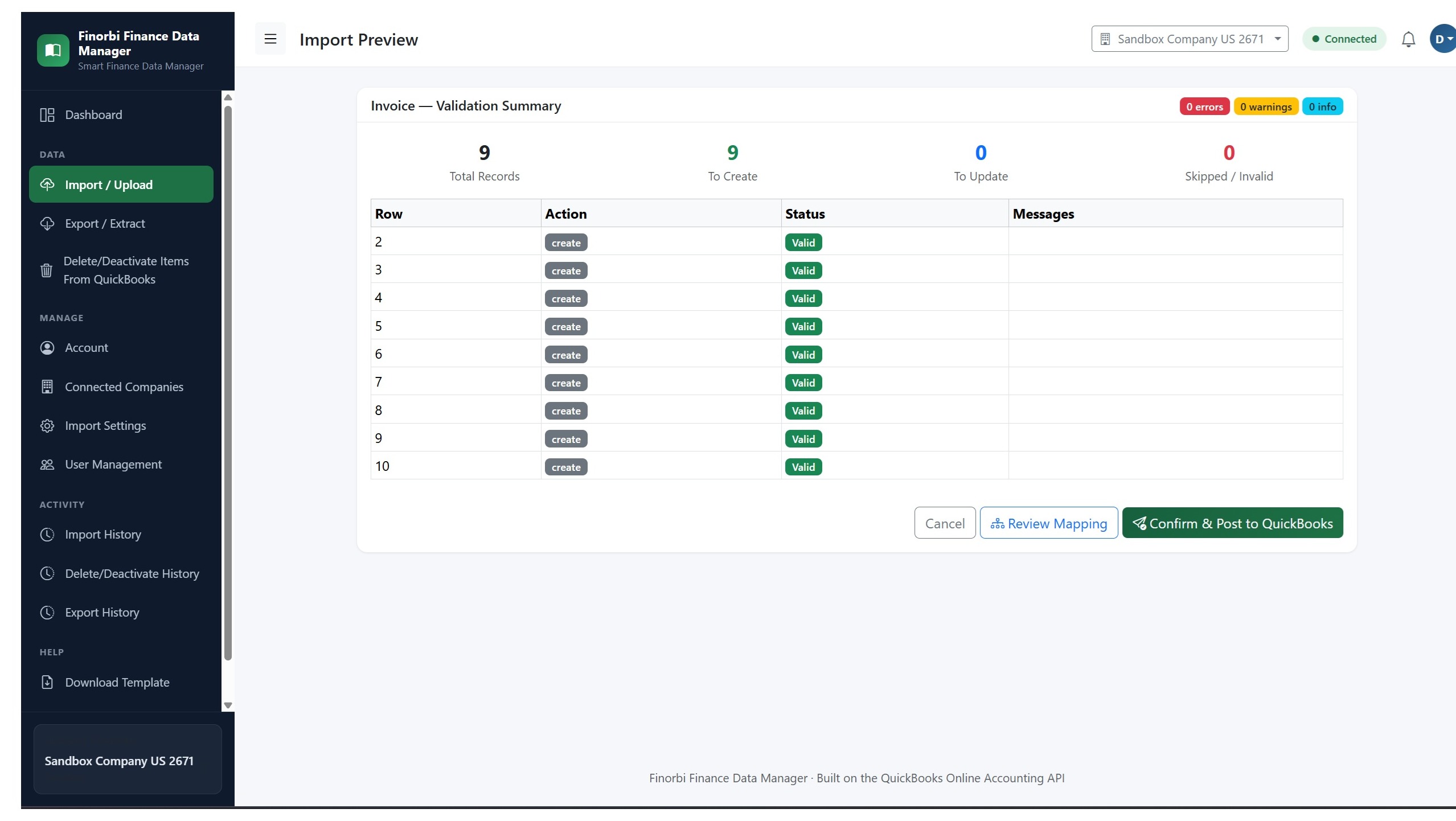The width and height of the screenshot is (1456, 821).
Task: Click the User Management people icon
Action: click(x=47, y=465)
